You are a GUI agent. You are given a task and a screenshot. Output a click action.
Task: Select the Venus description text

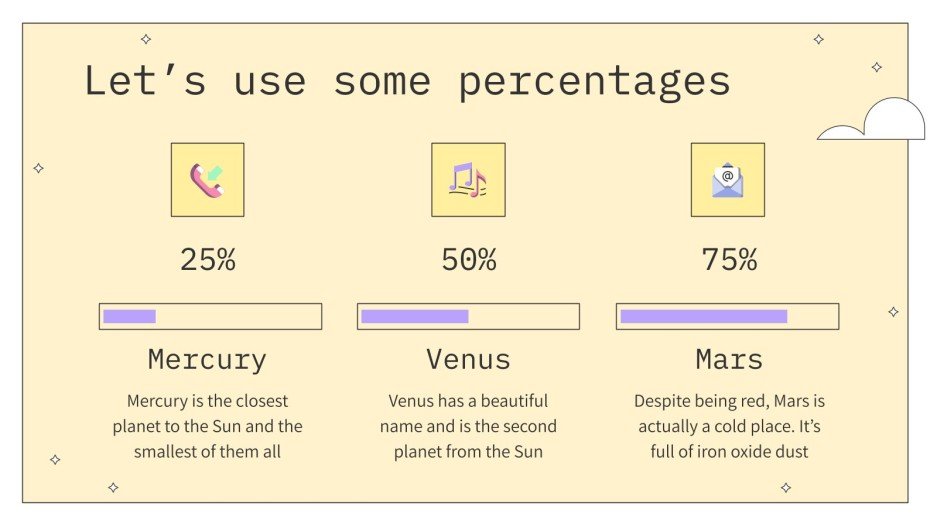pyautogui.click(x=468, y=426)
